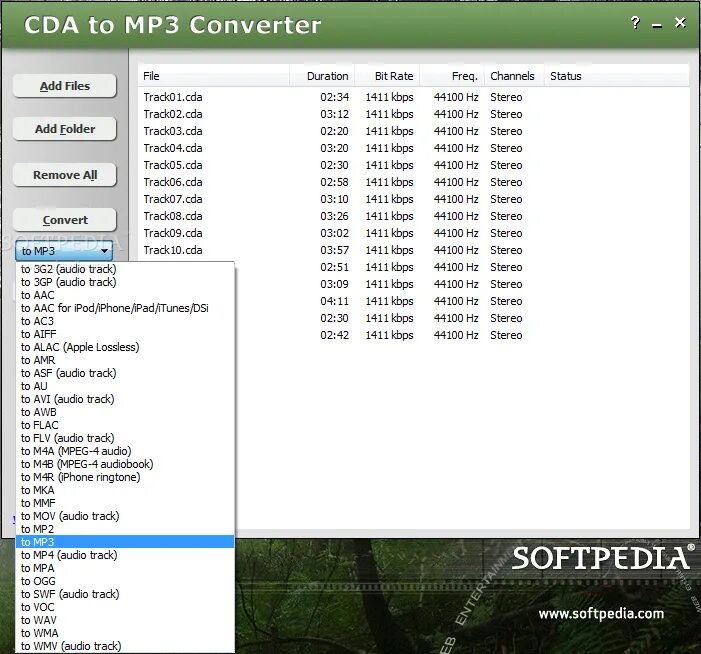Select Track07.cda in the file list
Screen dimensions: 701x654
coord(173,199)
